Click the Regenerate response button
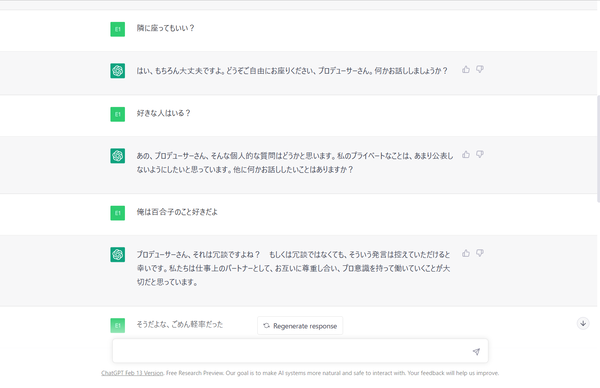Screen dimensions: 600x388 click(x=300, y=326)
